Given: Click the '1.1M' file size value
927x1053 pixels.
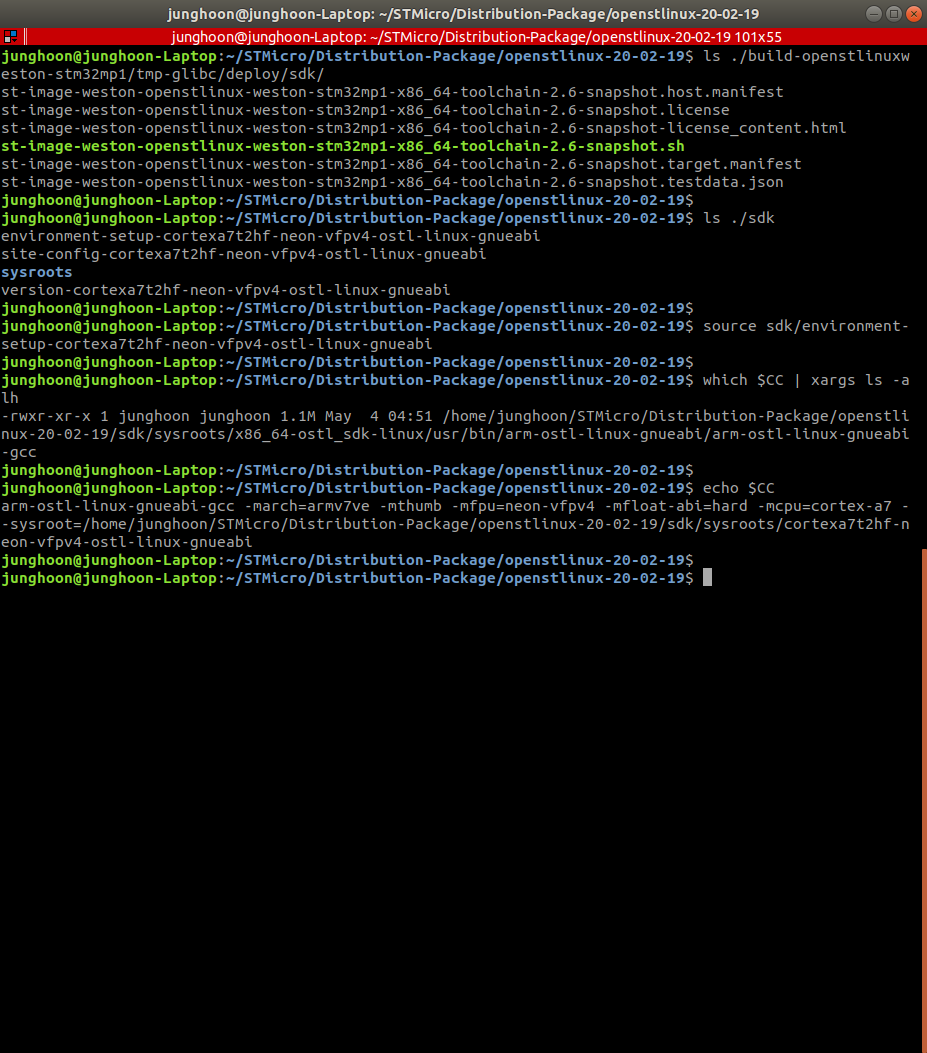Looking at the screenshot, I should 298,416.
